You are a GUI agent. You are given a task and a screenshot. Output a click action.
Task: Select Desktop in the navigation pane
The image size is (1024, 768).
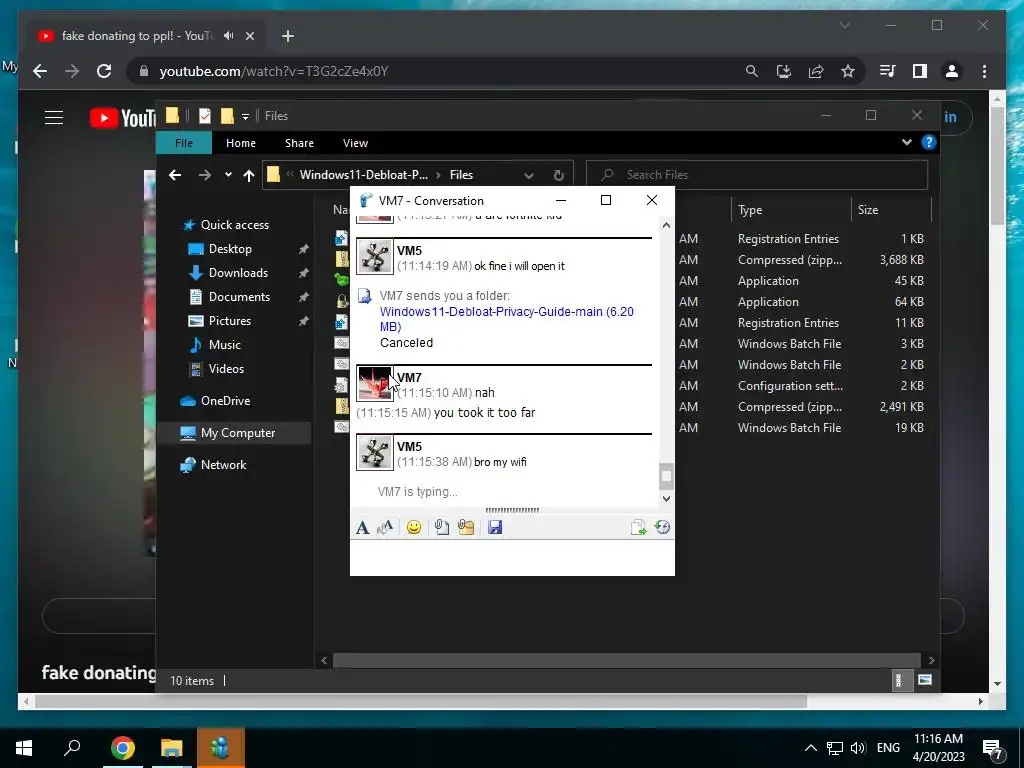pos(230,249)
